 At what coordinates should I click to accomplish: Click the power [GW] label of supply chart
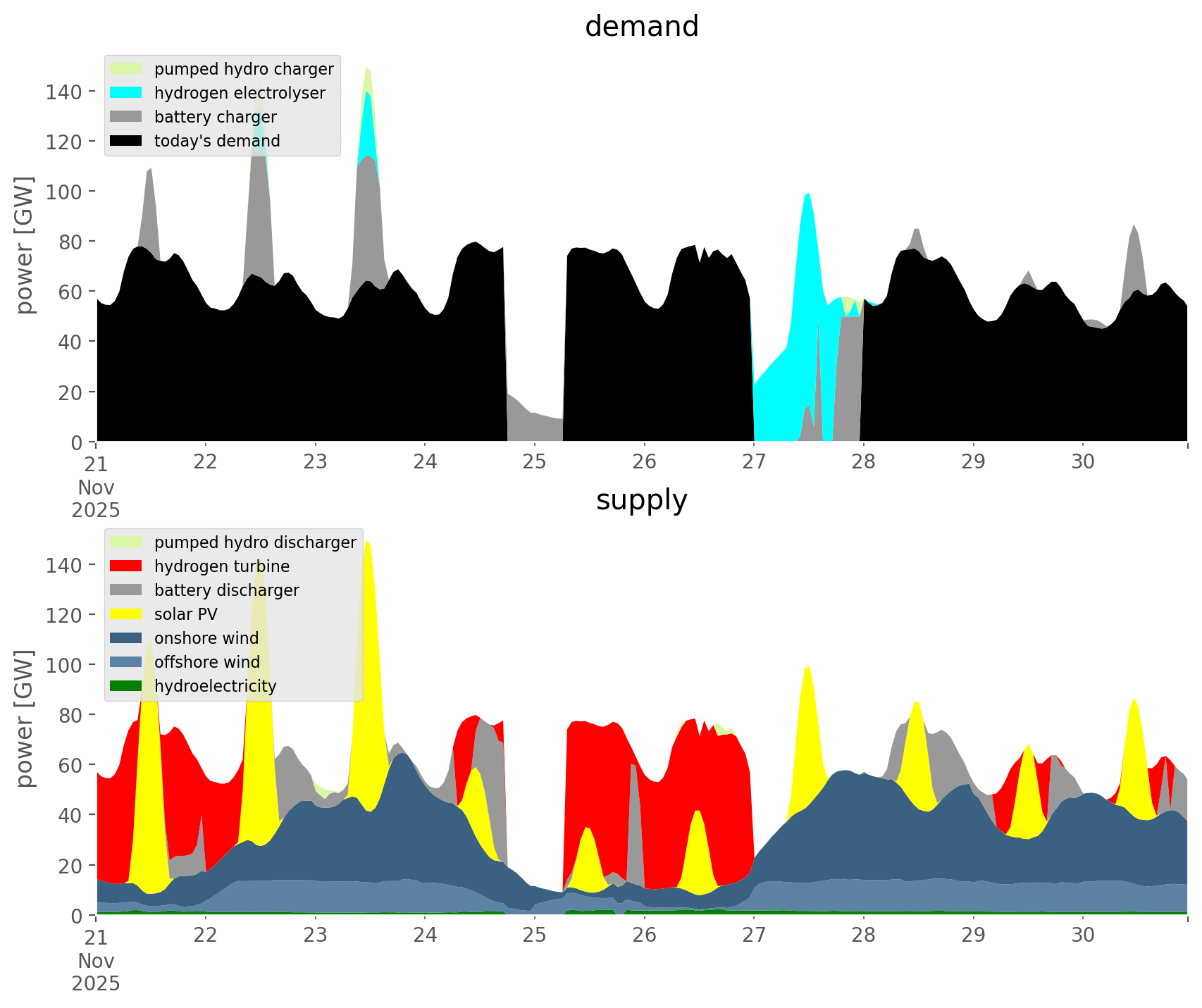[x=25, y=718]
